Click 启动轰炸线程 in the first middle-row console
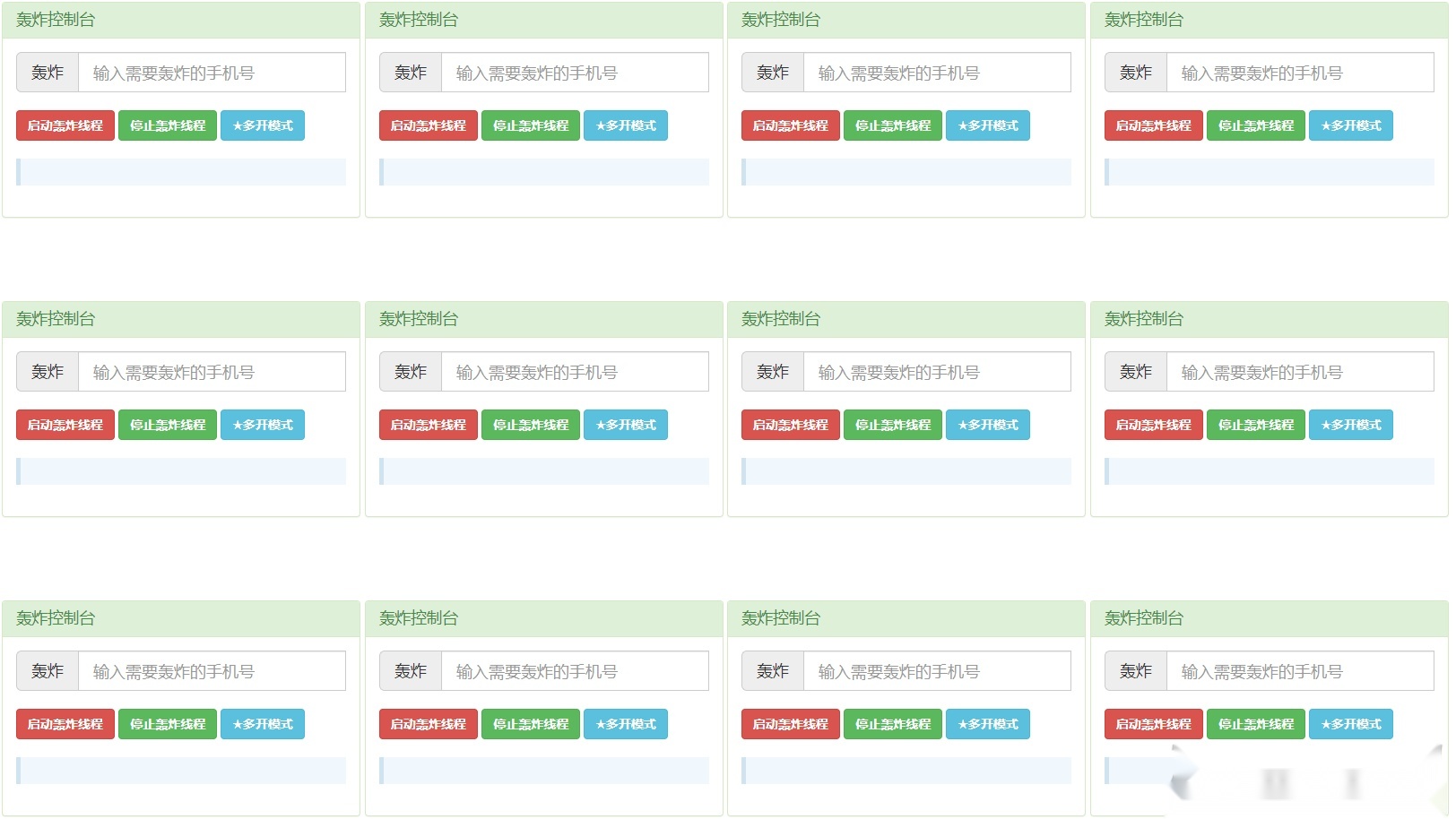The width and height of the screenshot is (1456, 819). [x=65, y=425]
